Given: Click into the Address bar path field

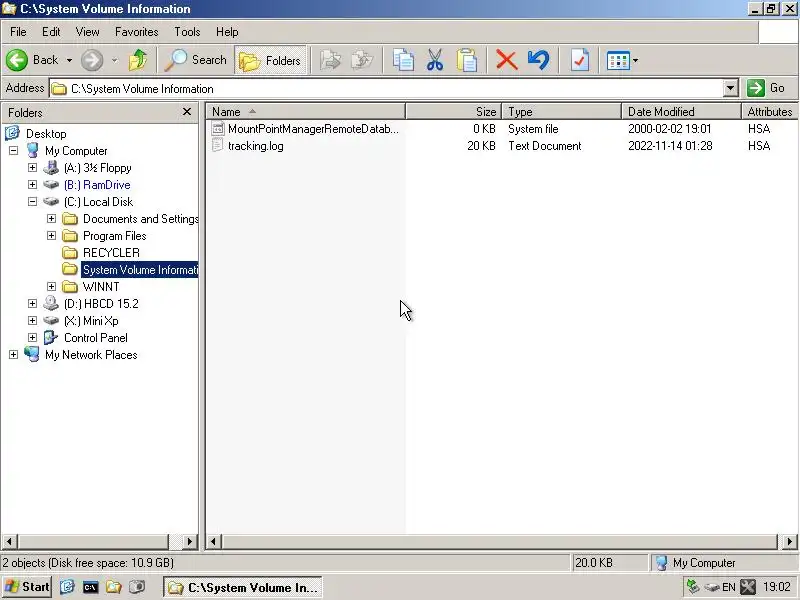Looking at the screenshot, I should tap(386, 88).
